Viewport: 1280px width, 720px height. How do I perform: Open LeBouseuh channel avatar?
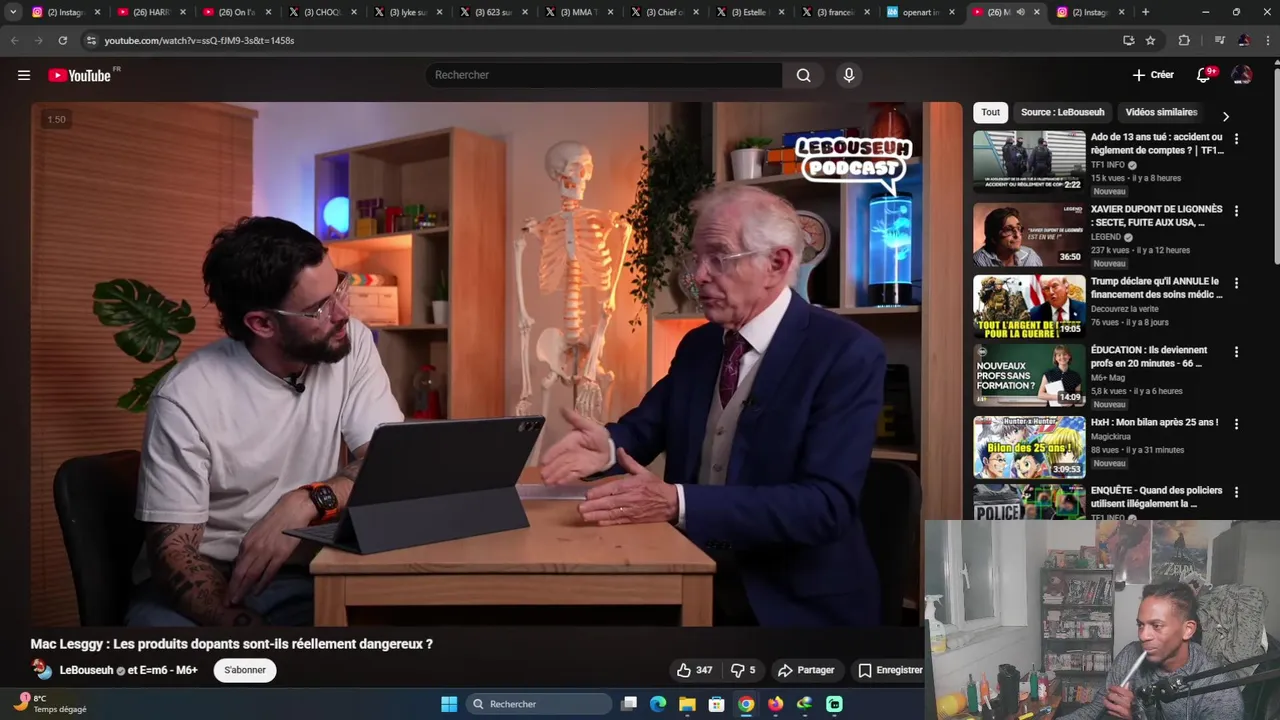click(42, 670)
